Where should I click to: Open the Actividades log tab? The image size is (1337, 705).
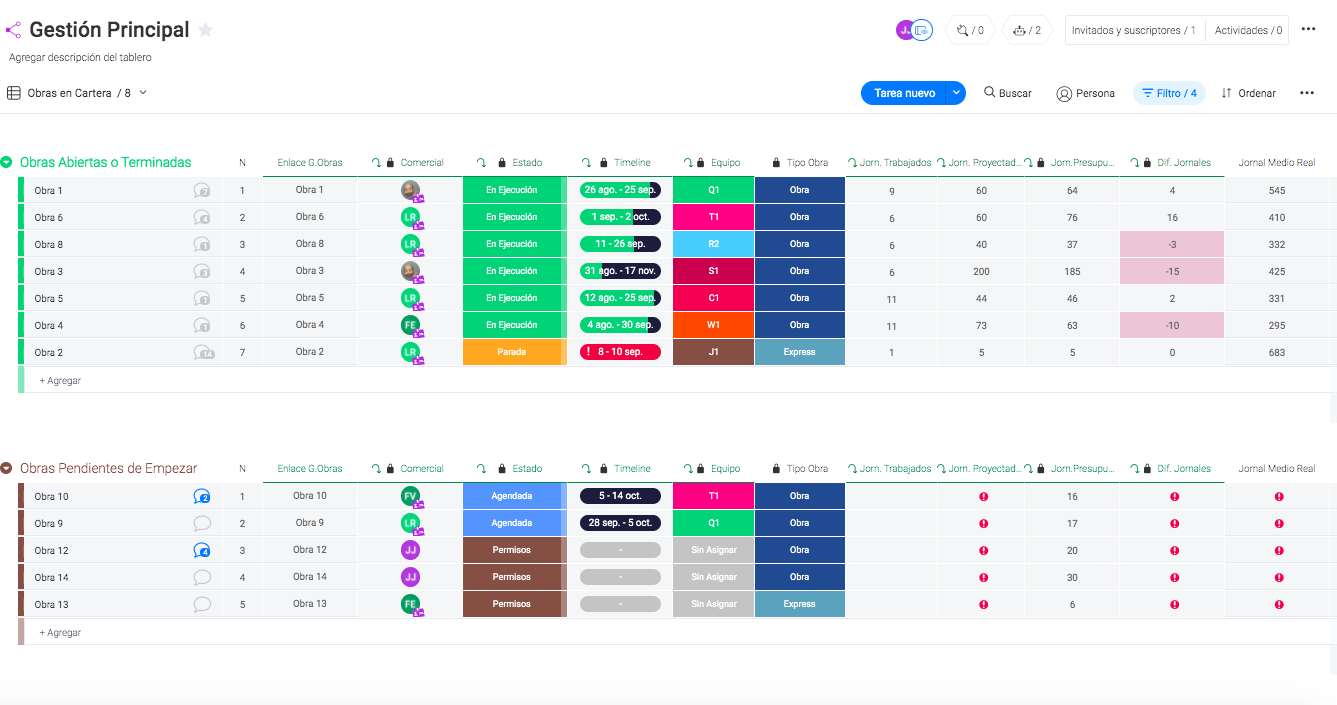(1247, 30)
